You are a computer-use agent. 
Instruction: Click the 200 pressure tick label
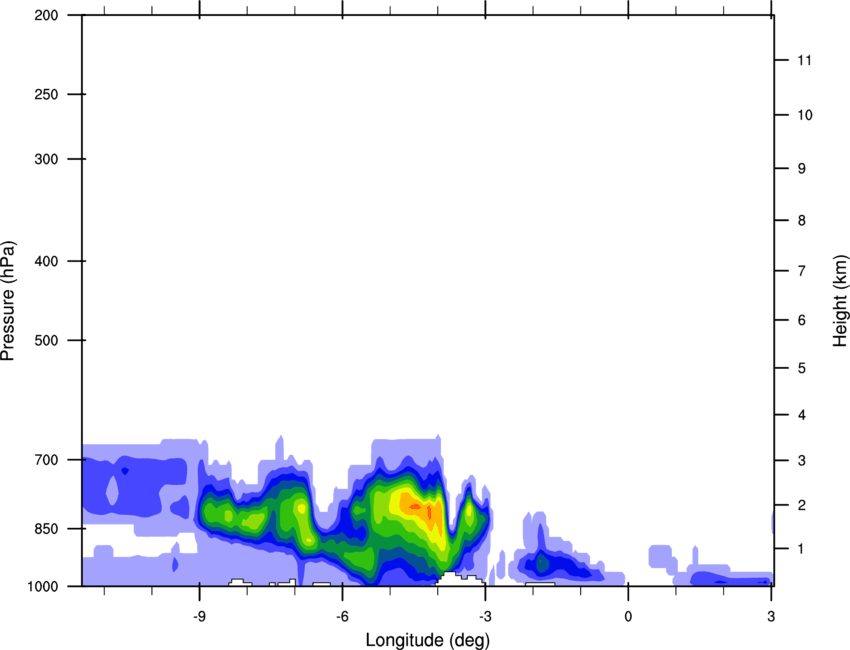tap(46, 15)
